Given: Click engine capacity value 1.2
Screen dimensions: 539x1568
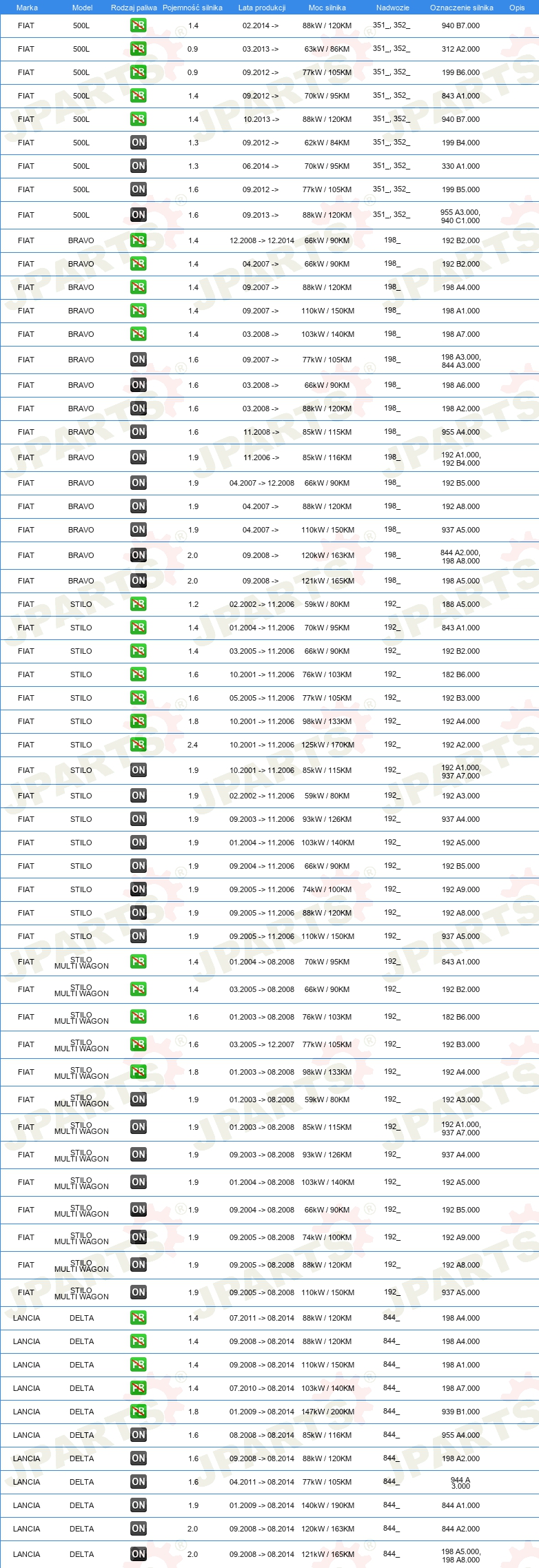Looking at the screenshot, I should tap(194, 604).
